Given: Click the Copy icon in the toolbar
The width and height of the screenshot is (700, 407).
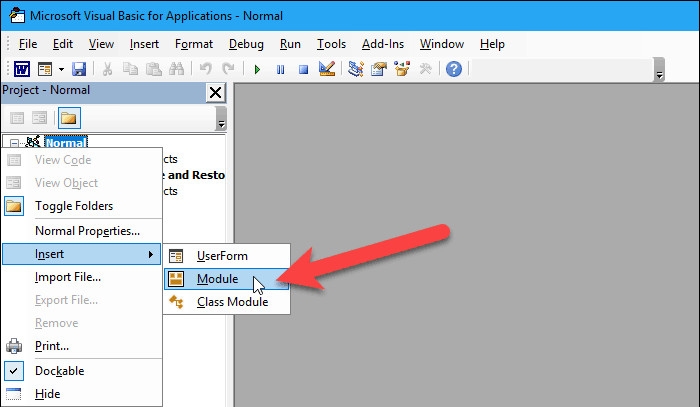Looking at the screenshot, I should click(x=130, y=69).
